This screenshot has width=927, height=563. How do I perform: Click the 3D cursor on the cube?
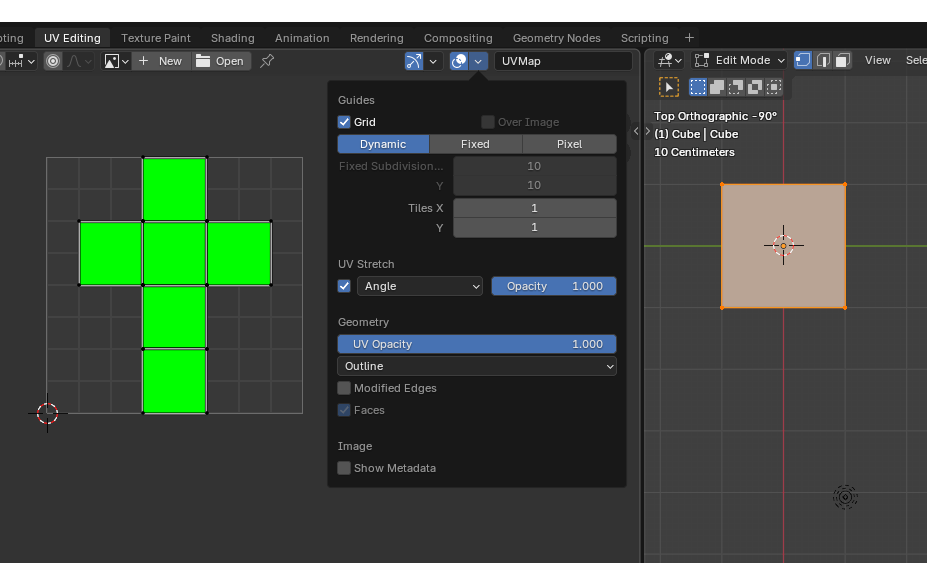click(x=783, y=245)
